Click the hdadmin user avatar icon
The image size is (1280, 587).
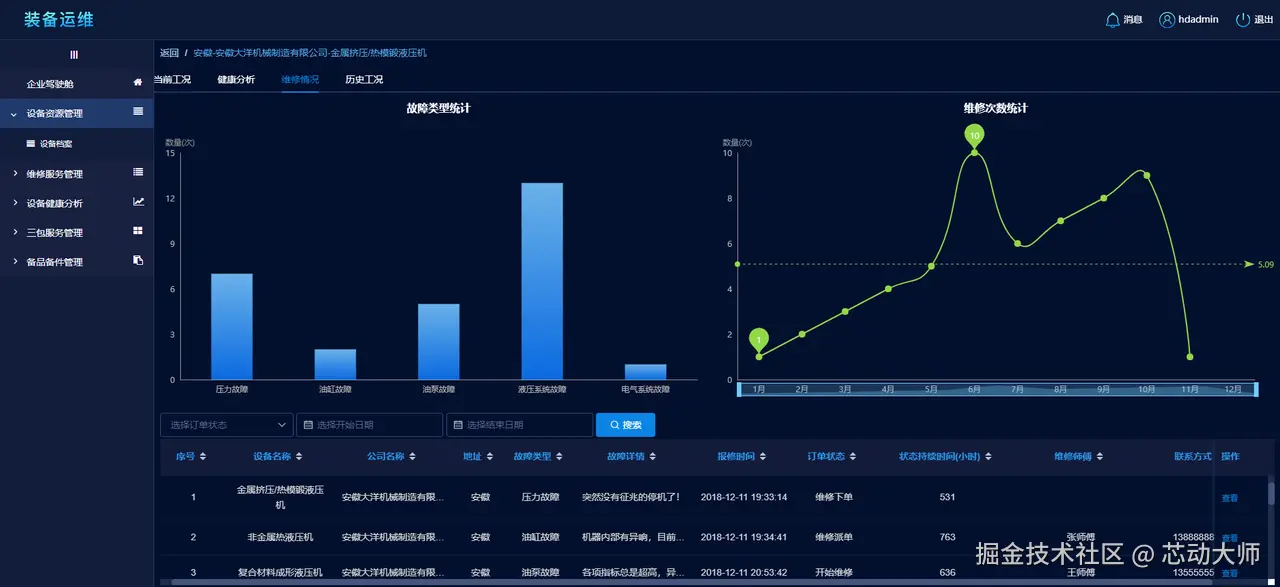pyautogui.click(x=1167, y=19)
